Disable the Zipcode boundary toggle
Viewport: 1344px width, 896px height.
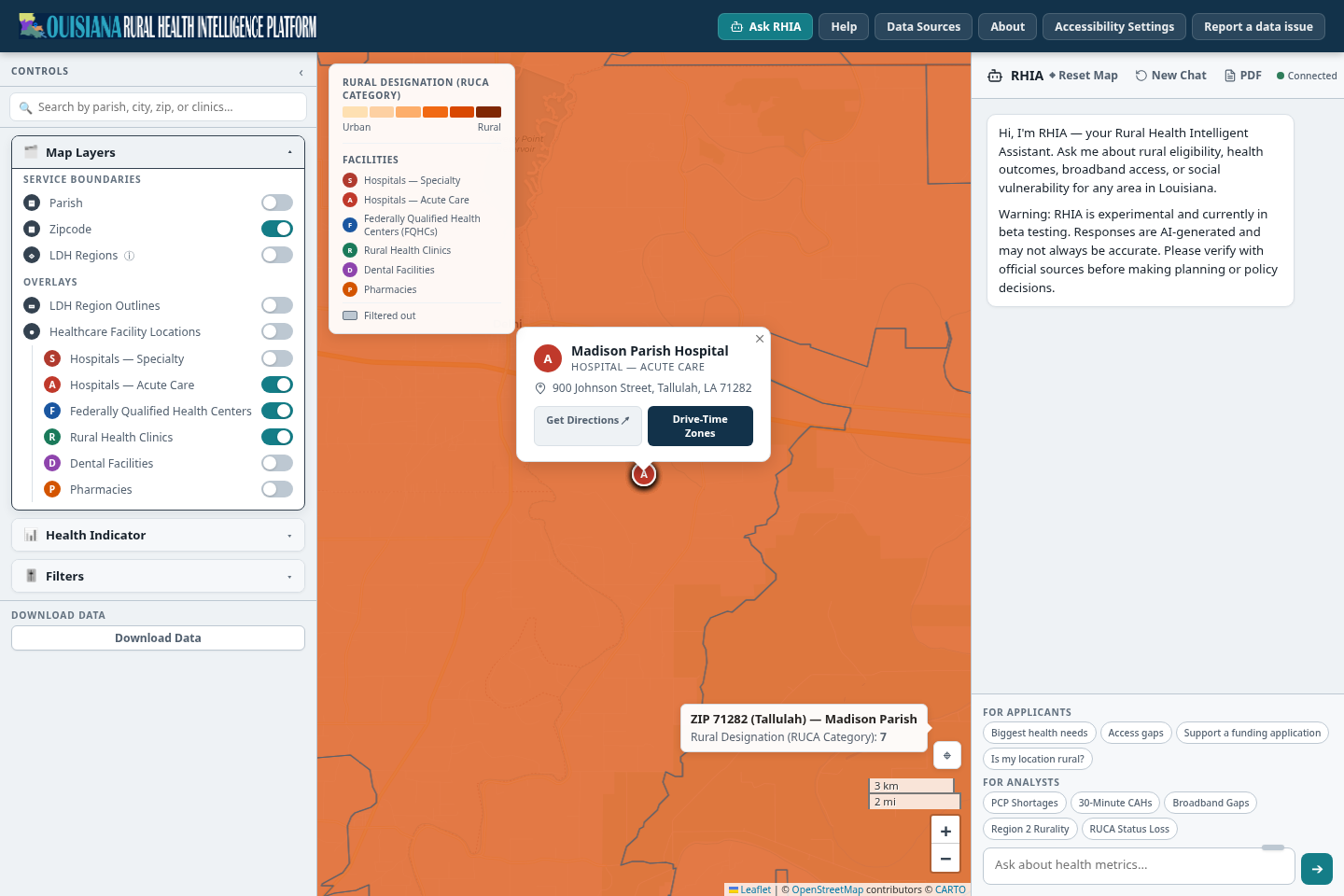[x=277, y=229]
